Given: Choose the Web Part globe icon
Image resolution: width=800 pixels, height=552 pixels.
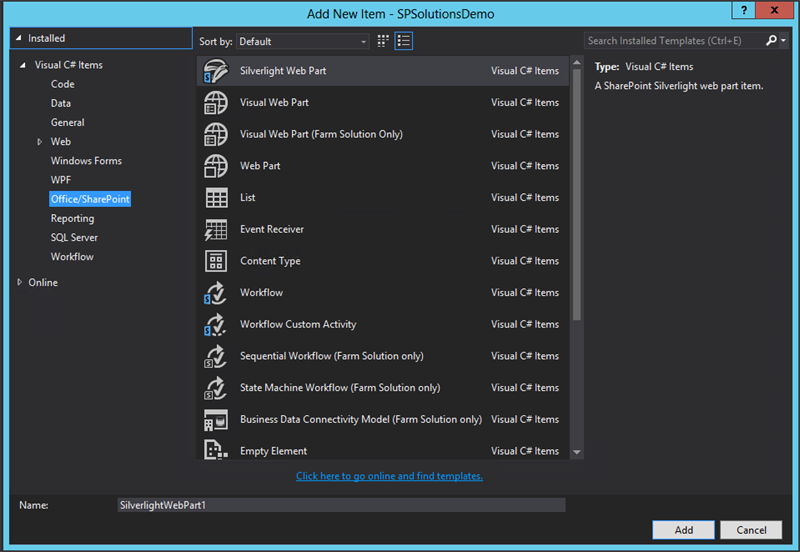Looking at the screenshot, I should pyautogui.click(x=215, y=166).
